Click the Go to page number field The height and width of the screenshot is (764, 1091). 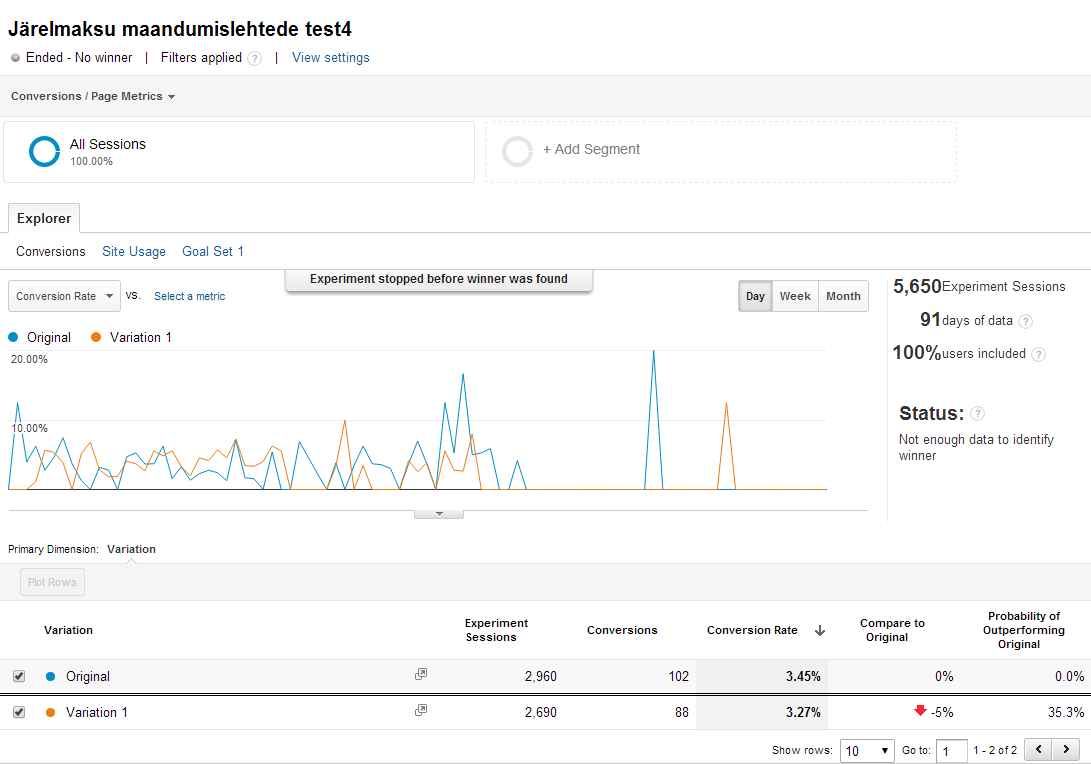[951, 750]
